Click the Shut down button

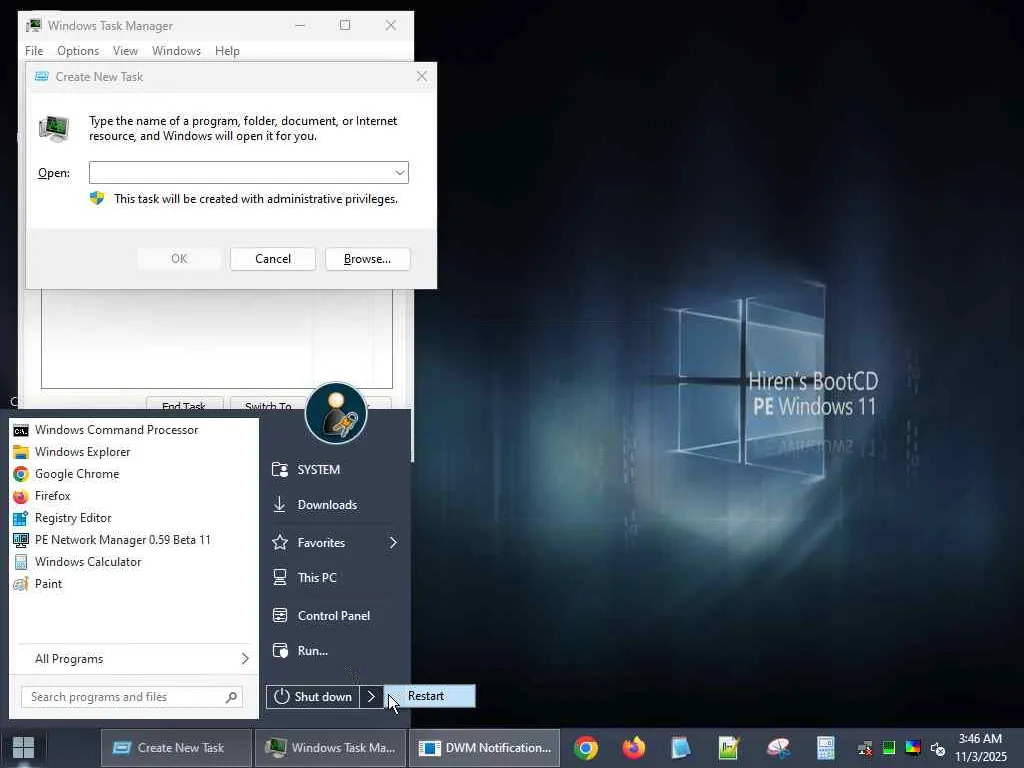point(313,697)
